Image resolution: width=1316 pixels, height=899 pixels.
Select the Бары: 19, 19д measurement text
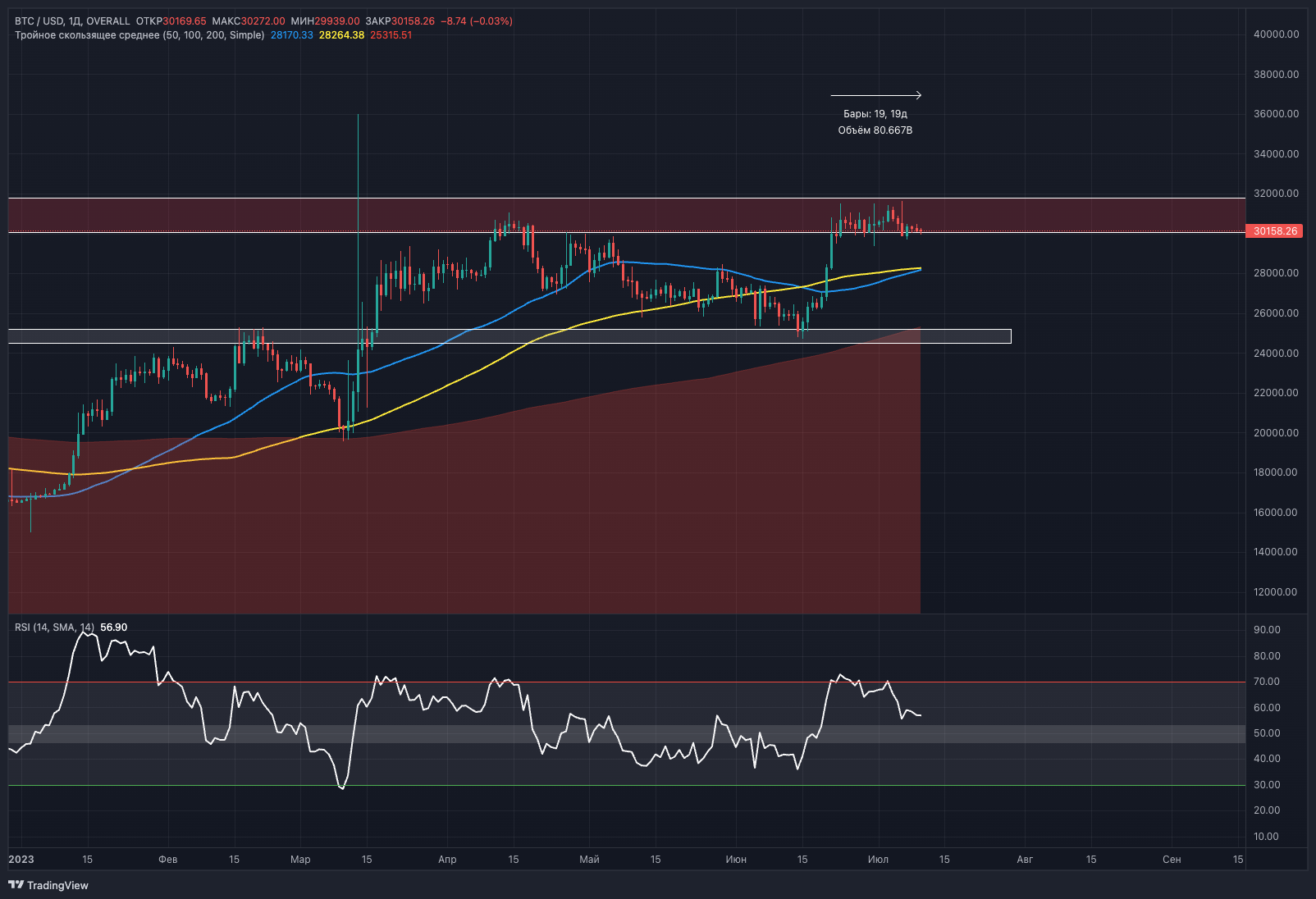click(x=875, y=114)
